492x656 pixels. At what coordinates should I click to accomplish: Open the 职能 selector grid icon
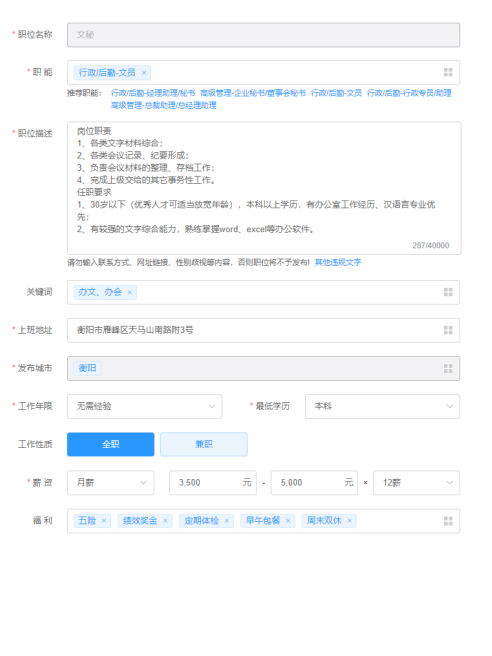[448, 72]
